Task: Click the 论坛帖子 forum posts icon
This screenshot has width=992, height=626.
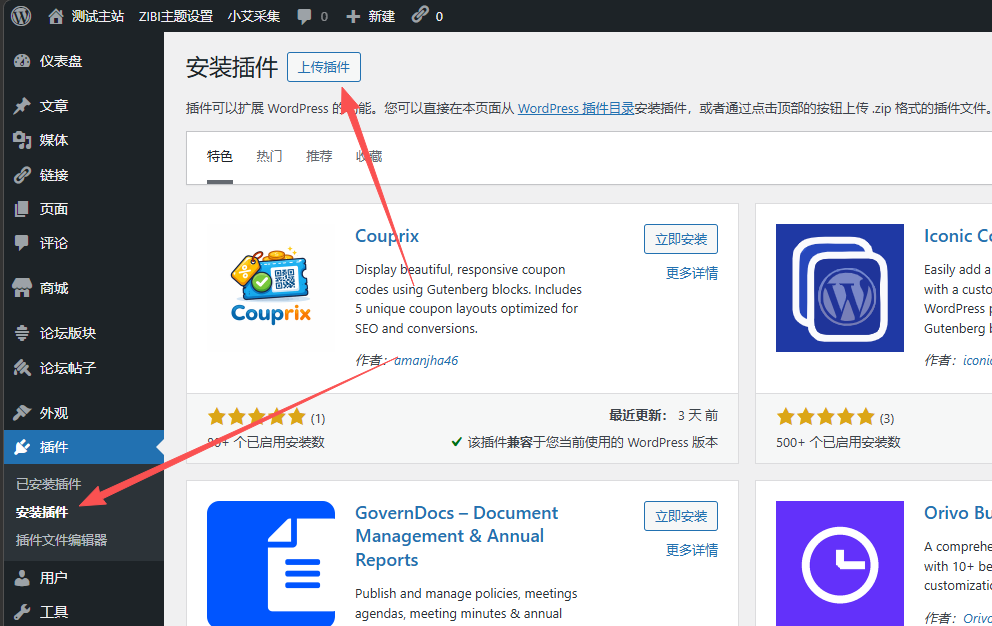Action: [22, 368]
